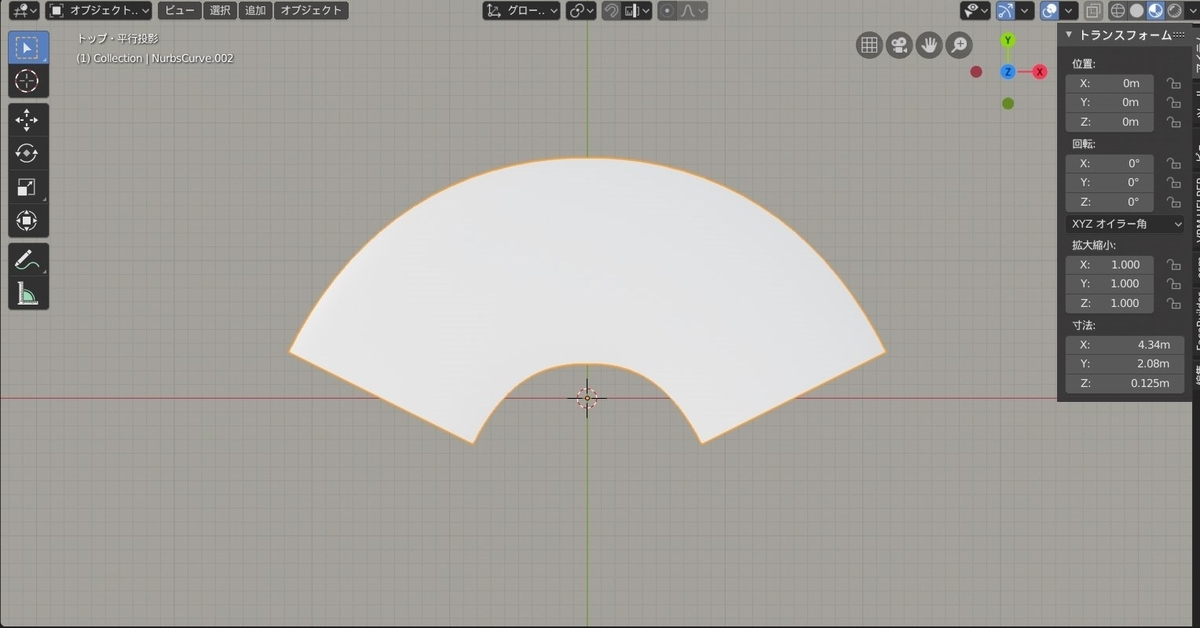Screen dimensions: 1200x628
Task: Open the object mode dropdown
Action: tap(100, 11)
